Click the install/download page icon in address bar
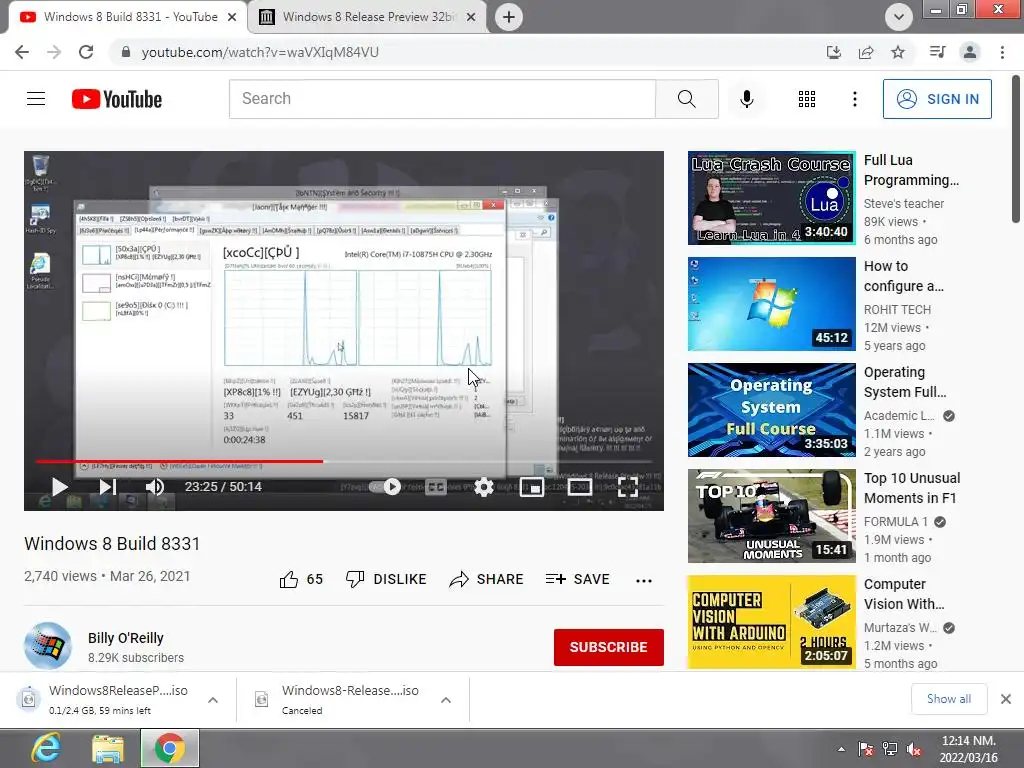The height and width of the screenshot is (768, 1024). [x=834, y=52]
